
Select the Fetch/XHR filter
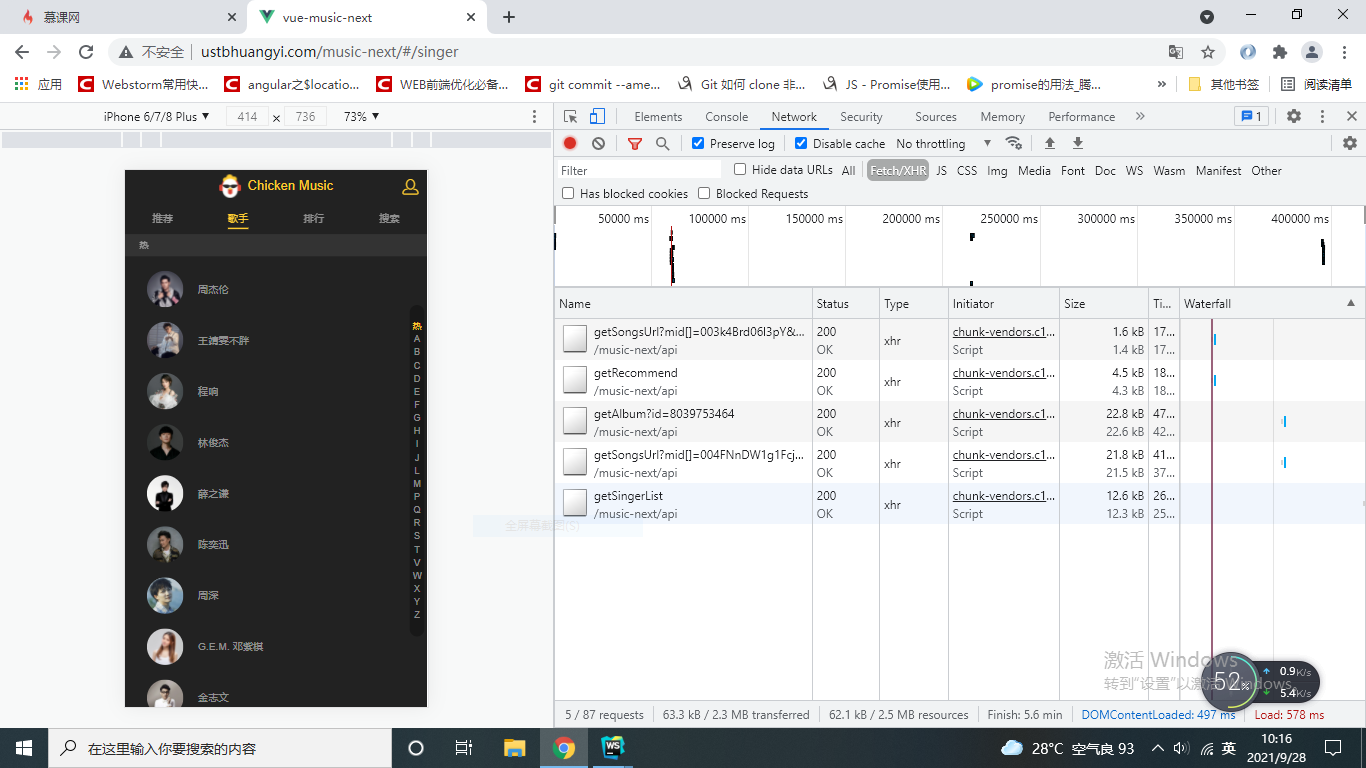pyautogui.click(x=898, y=171)
